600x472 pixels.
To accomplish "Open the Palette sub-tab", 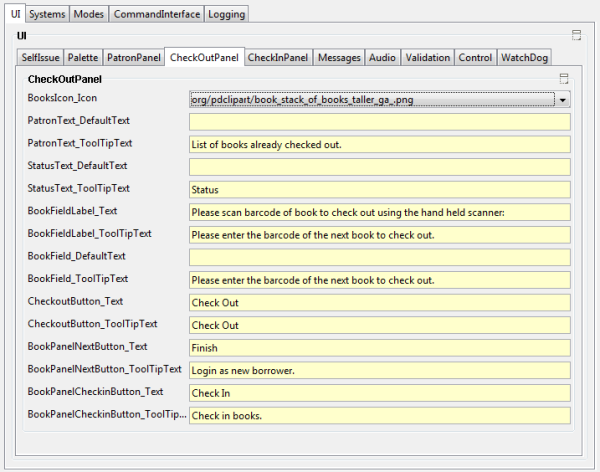I will point(83,58).
